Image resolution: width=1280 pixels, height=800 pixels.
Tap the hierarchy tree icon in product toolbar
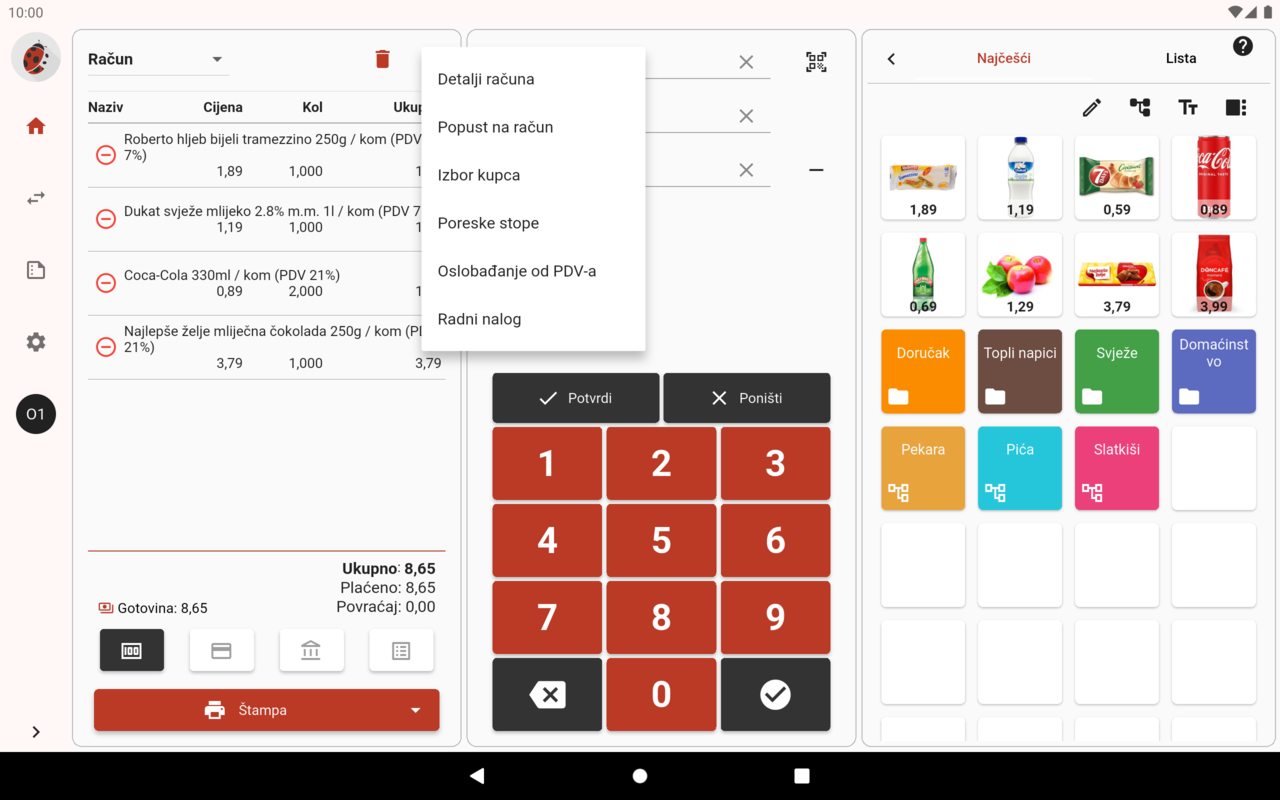tap(1140, 107)
